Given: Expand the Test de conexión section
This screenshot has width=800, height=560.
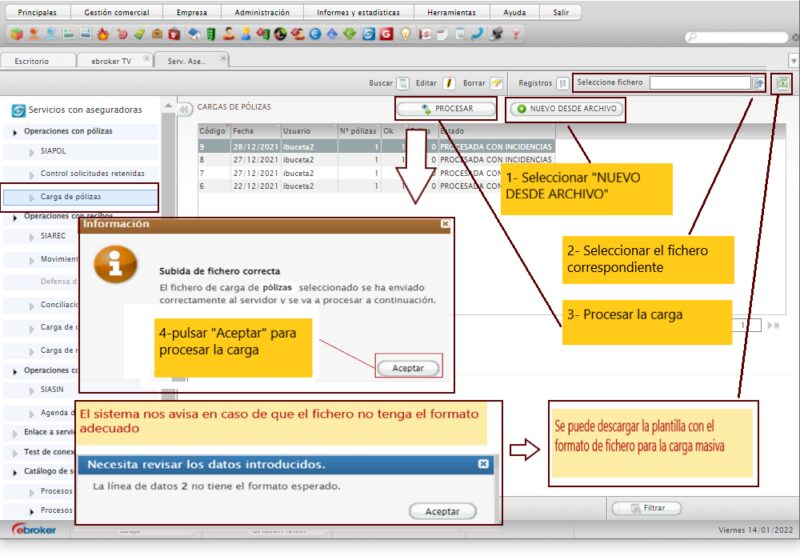Looking at the screenshot, I should click(x=15, y=451).
